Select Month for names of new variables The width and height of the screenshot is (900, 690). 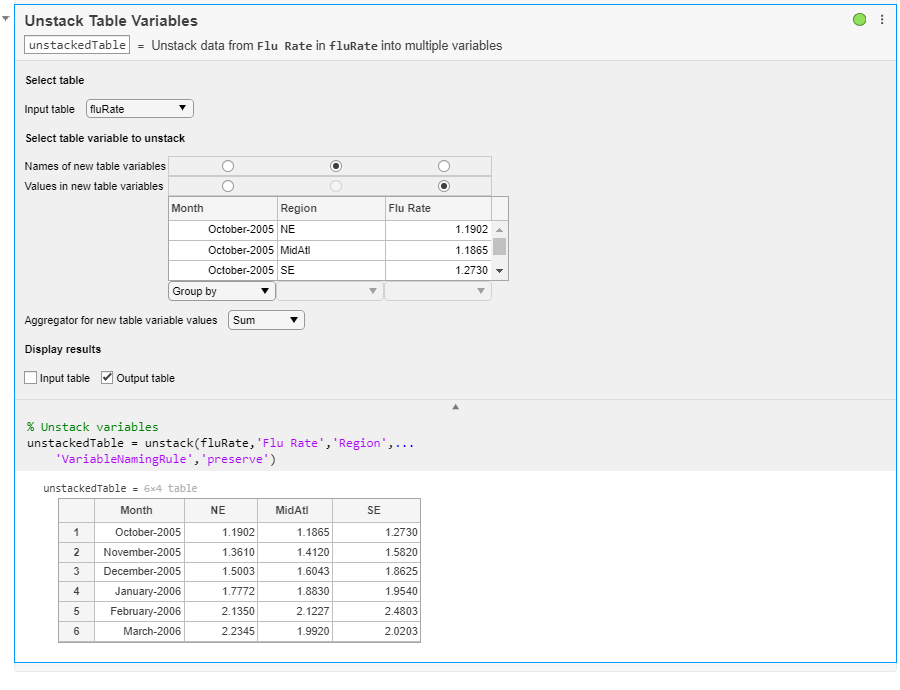coord(228,166)
